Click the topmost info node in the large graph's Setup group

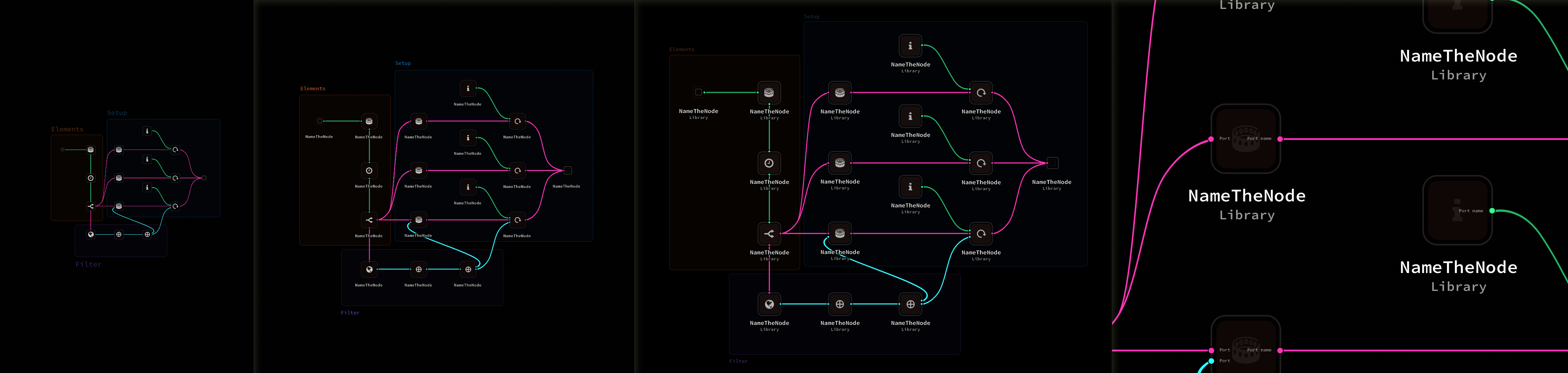point(910,46)
